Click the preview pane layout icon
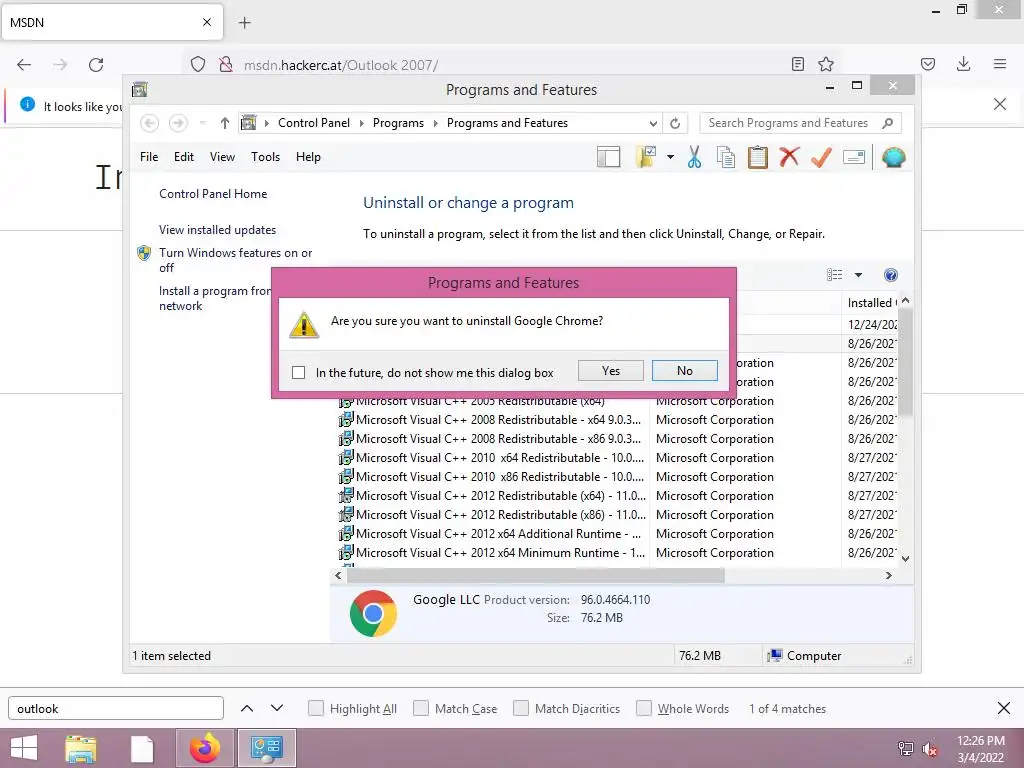Viewport: 1024px width, 768px height. [x=608, y=157]
